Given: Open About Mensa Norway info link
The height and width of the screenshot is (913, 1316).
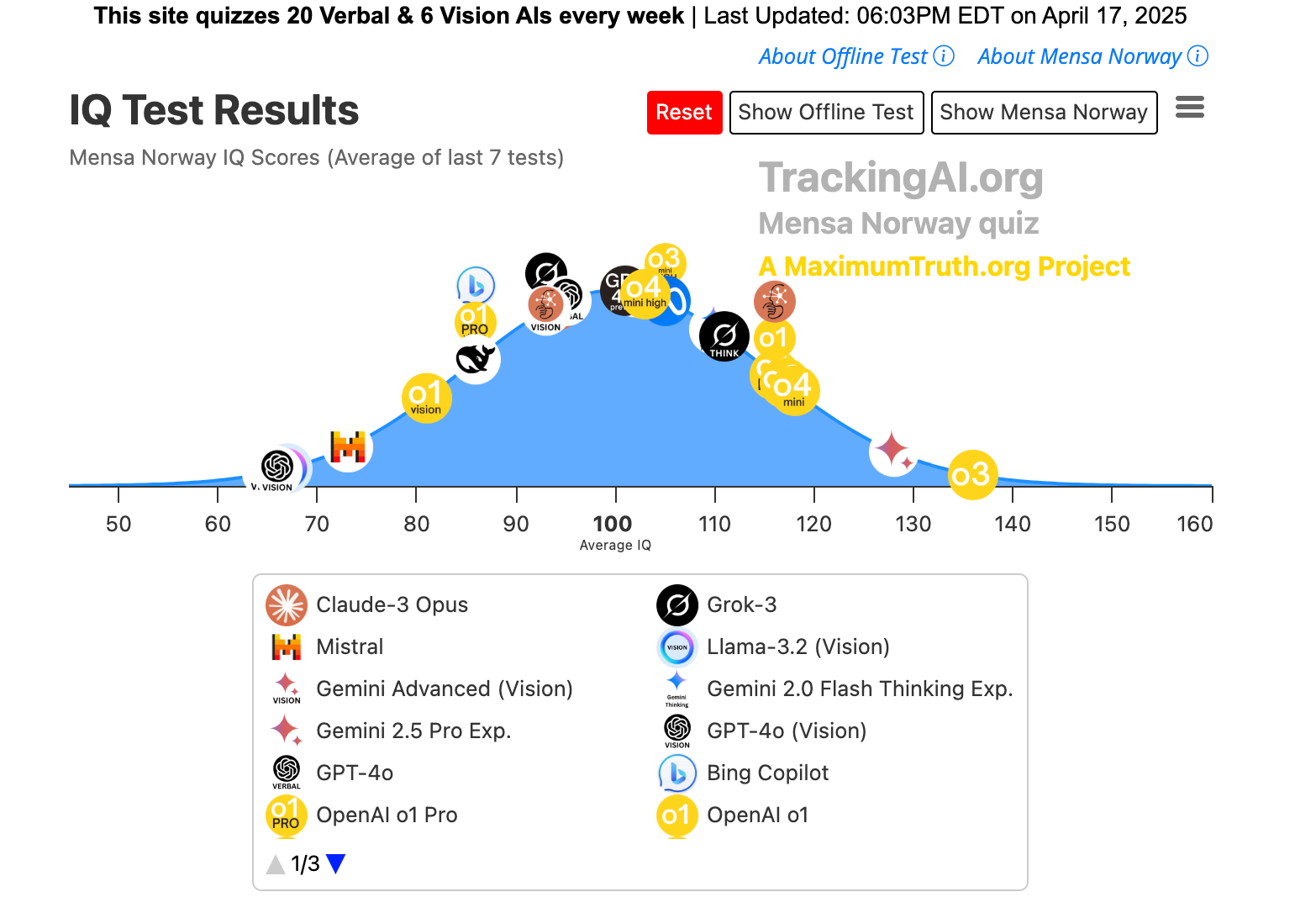Looking at the screenshot, I should pyautogui.click(x=1092, y=56).
